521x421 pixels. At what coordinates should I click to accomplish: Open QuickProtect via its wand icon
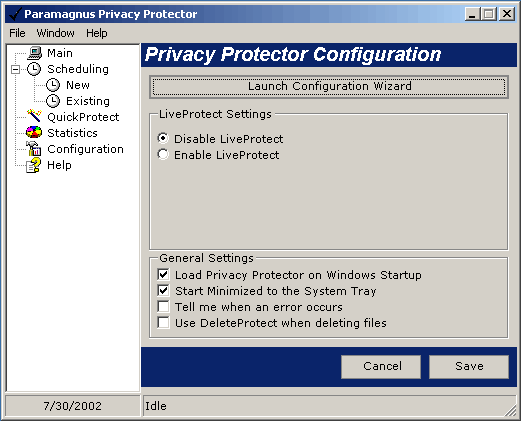tap(34, 116)
